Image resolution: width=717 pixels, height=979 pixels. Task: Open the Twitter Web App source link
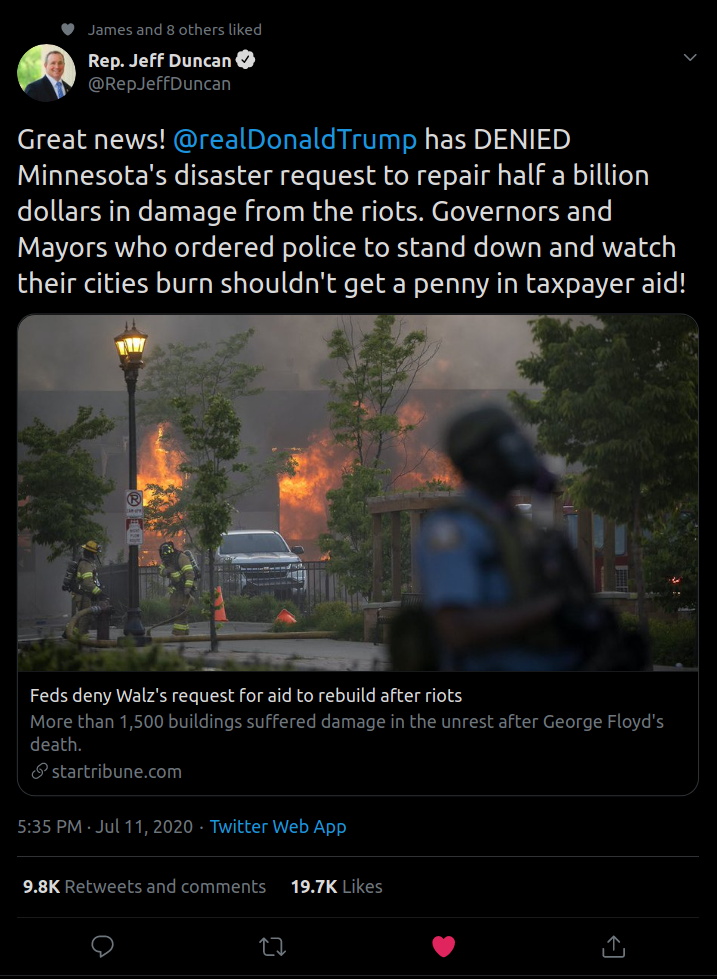click(x=278, y=827)
